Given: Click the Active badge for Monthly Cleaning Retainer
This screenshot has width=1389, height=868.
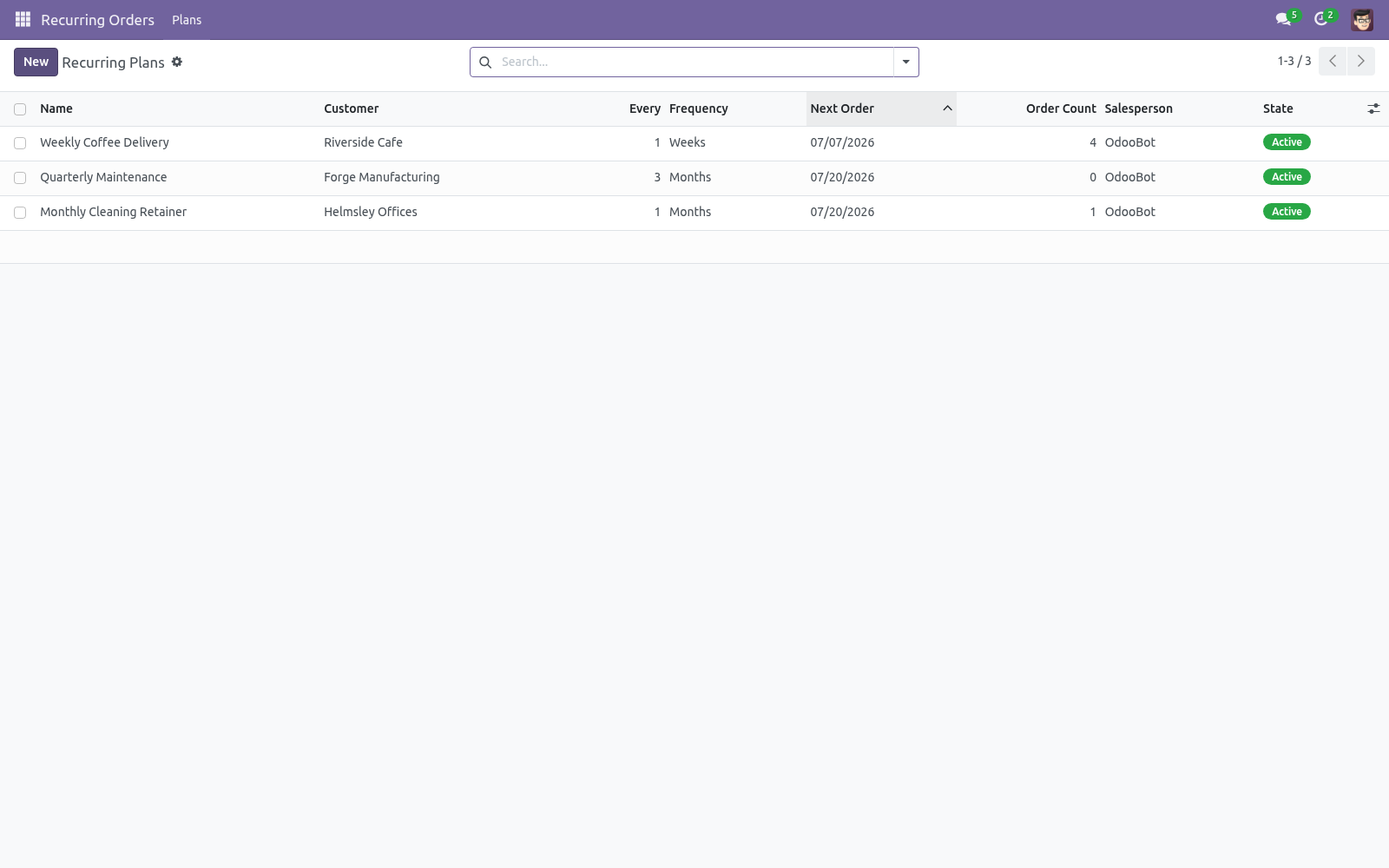Looking at the screenshot, I should [x=1287, y=212].
